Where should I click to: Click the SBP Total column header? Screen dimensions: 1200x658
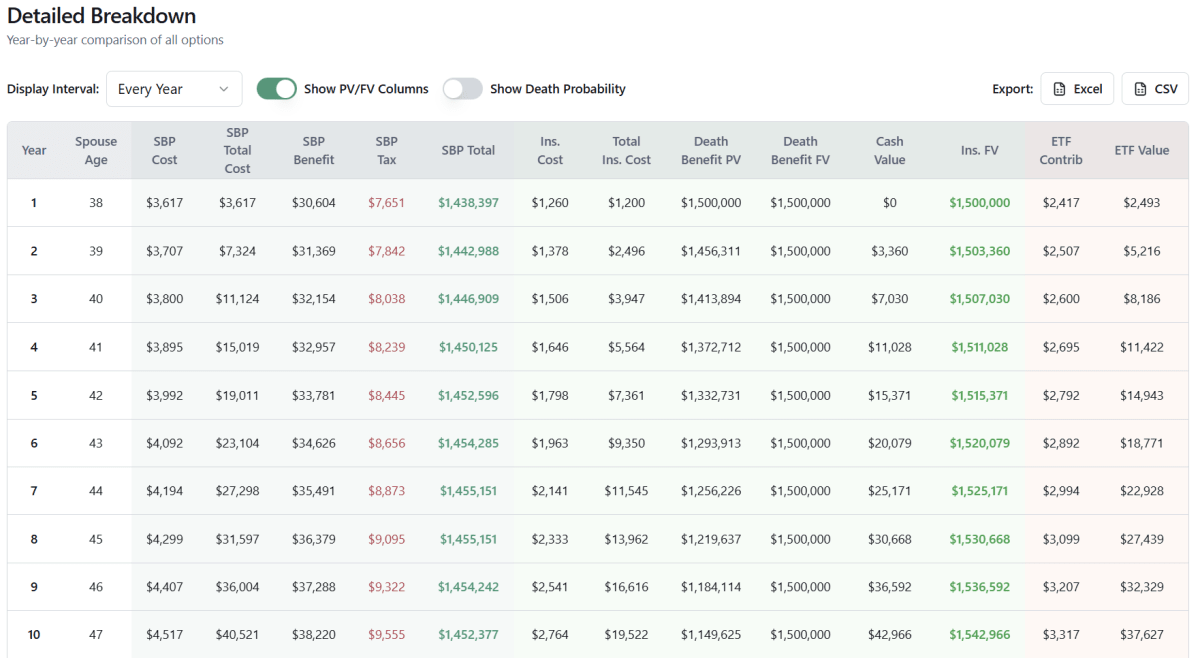(x=468, y=150)
